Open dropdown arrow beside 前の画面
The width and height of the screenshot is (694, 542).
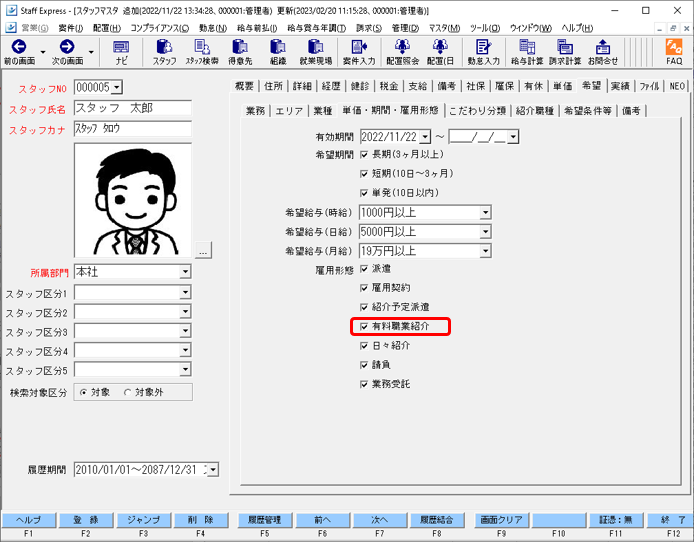(43, 52)
